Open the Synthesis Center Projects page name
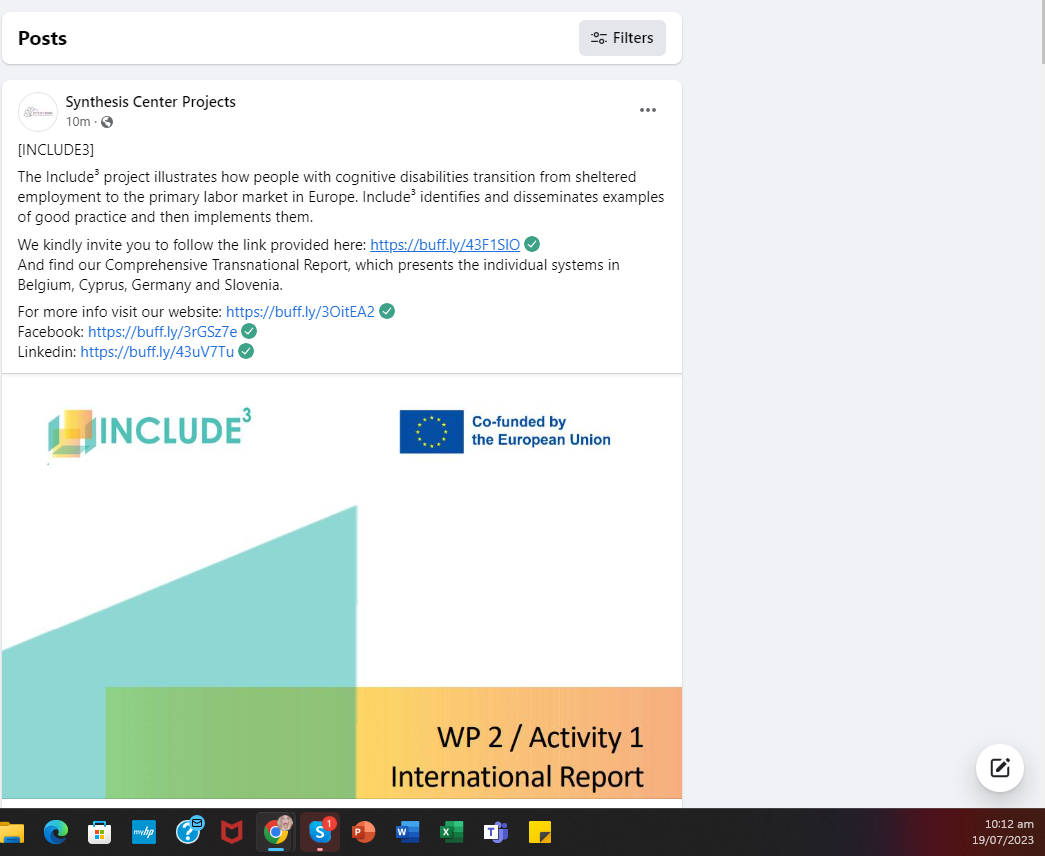The image size is (1045, 856). (151, 101)
